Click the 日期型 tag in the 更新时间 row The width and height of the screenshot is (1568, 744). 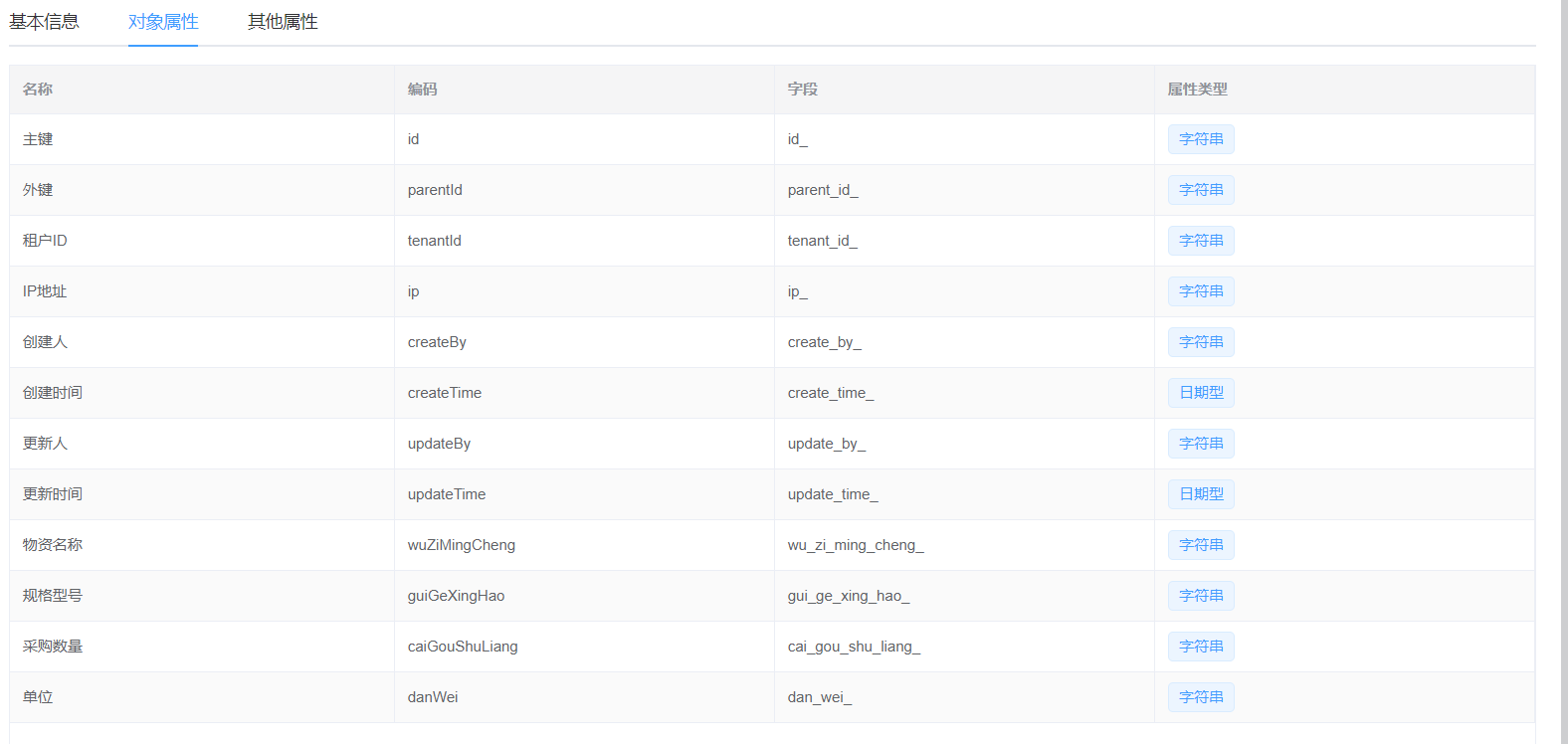pyautogui.click(x=1201, y=494)
